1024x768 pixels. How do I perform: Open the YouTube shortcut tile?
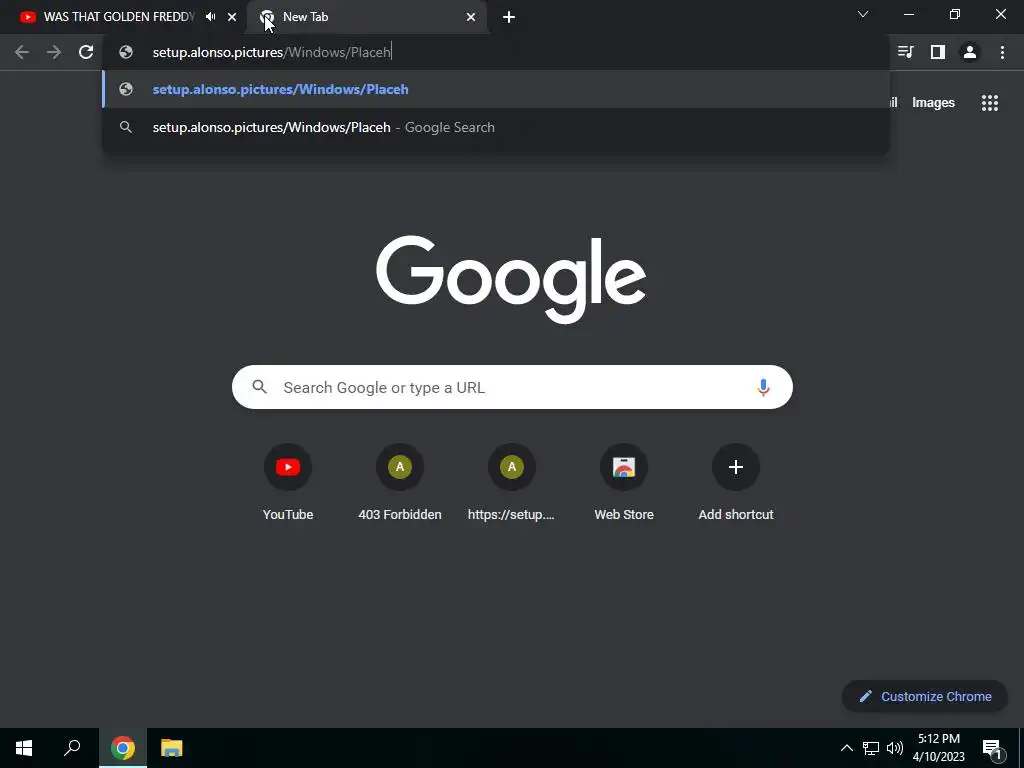click(288, 483)
